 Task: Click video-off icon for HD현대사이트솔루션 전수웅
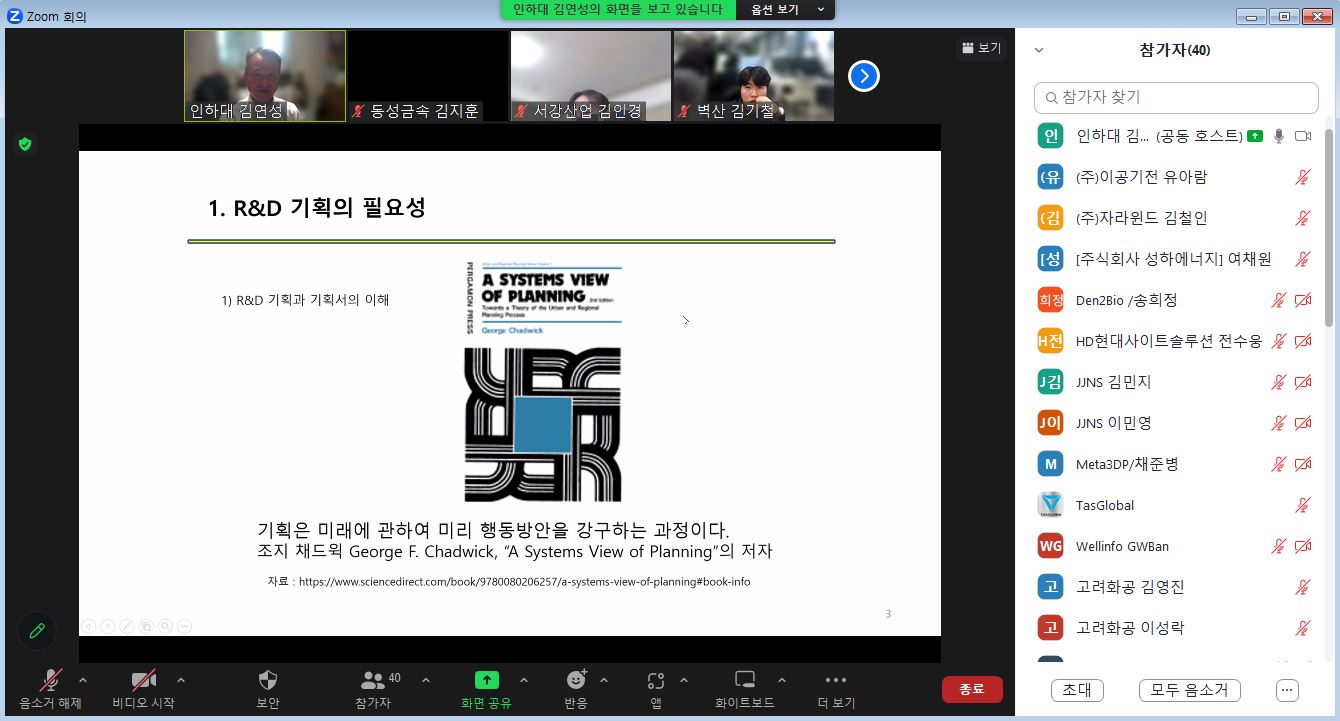[1302, 341]
